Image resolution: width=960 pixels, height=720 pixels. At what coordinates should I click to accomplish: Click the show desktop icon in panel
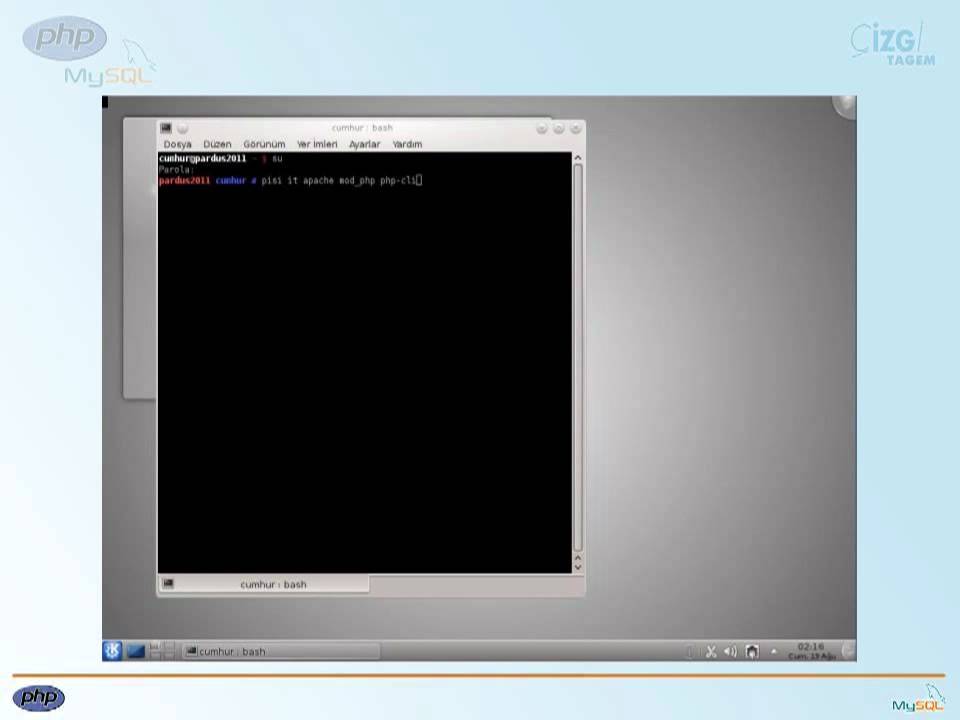pos(135,651)
